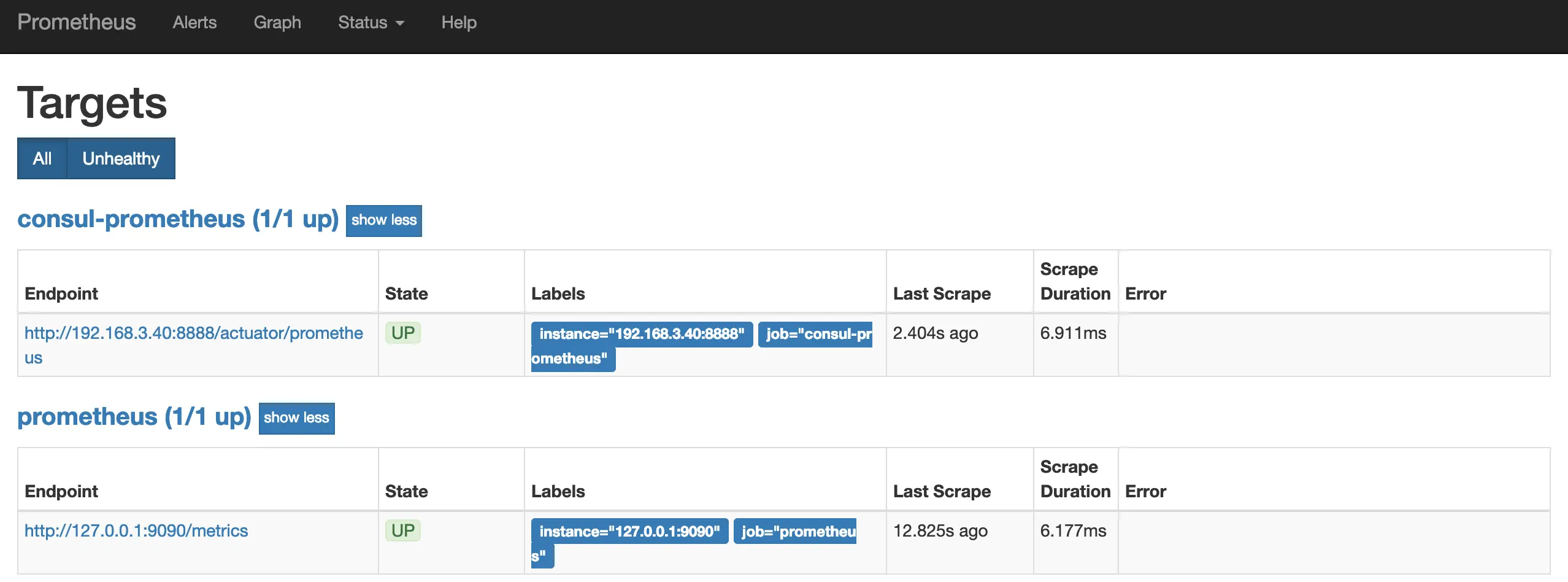Click the Prometheus brand logo text
The height and width of the screenshot is (582, 1568).
77,23
